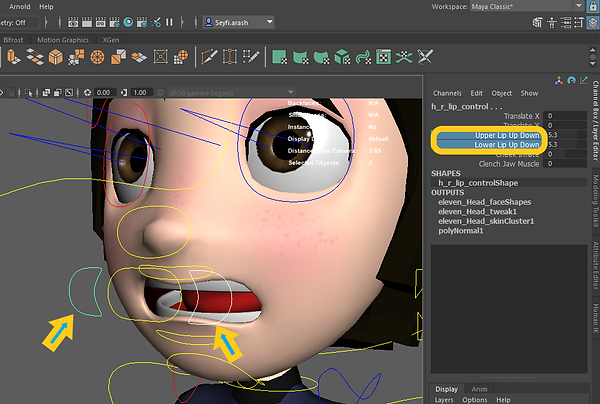
Task: Edit the Clench Jaw Muscle value field
Action: pos(566,164)
